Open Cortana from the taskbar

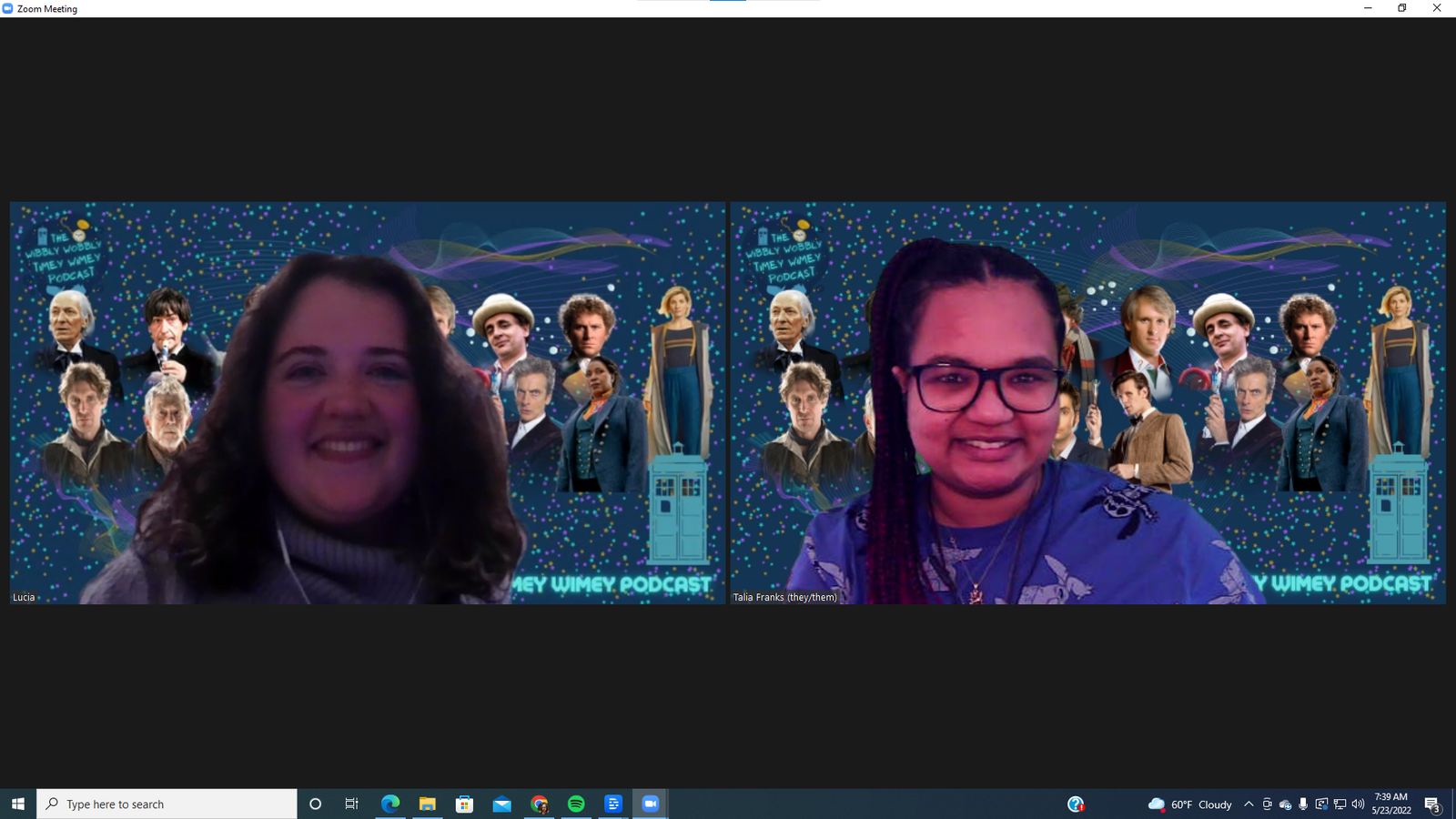[x=315, y=804]
